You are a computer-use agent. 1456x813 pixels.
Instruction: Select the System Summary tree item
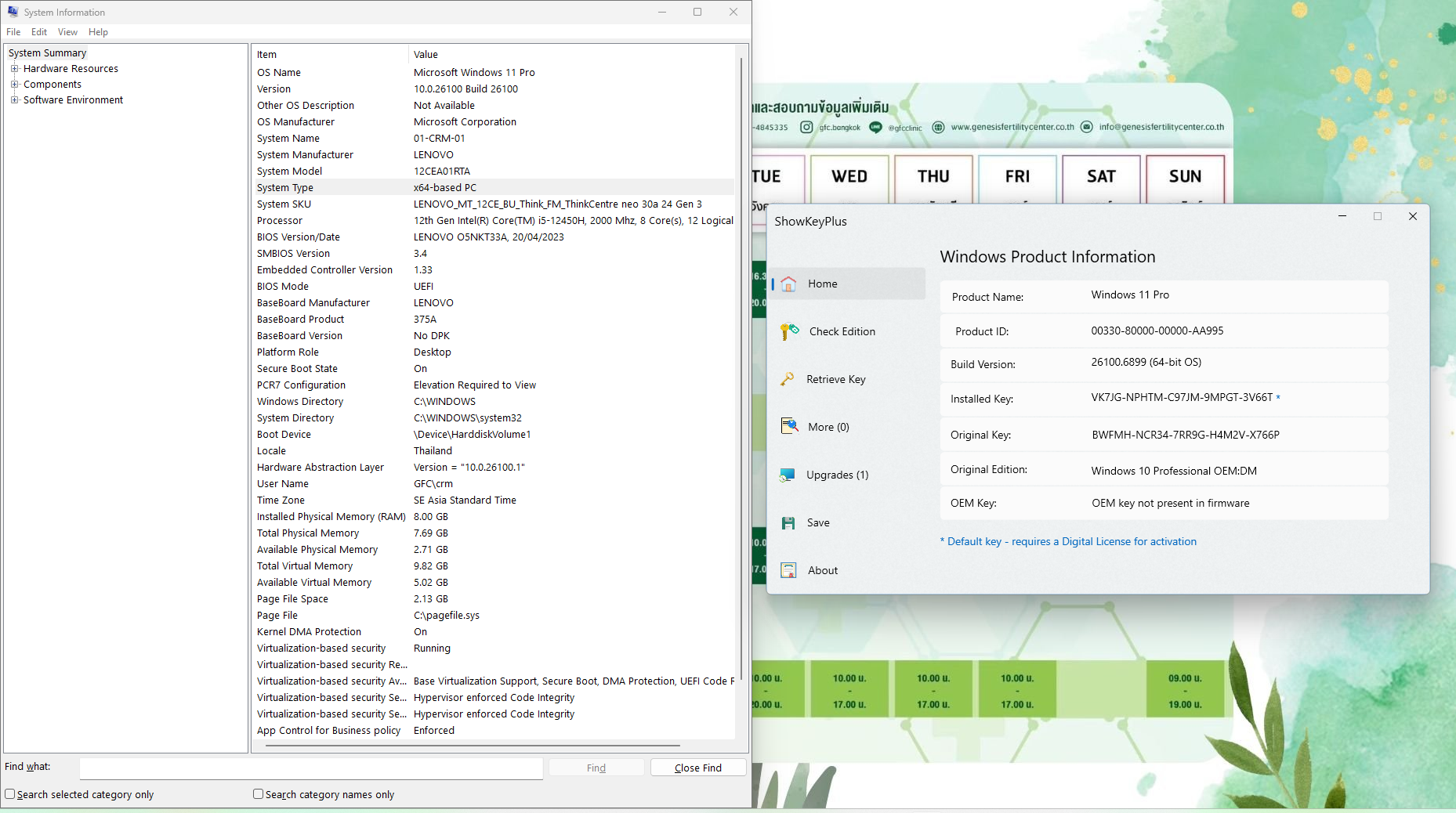[x=48, y=53]
